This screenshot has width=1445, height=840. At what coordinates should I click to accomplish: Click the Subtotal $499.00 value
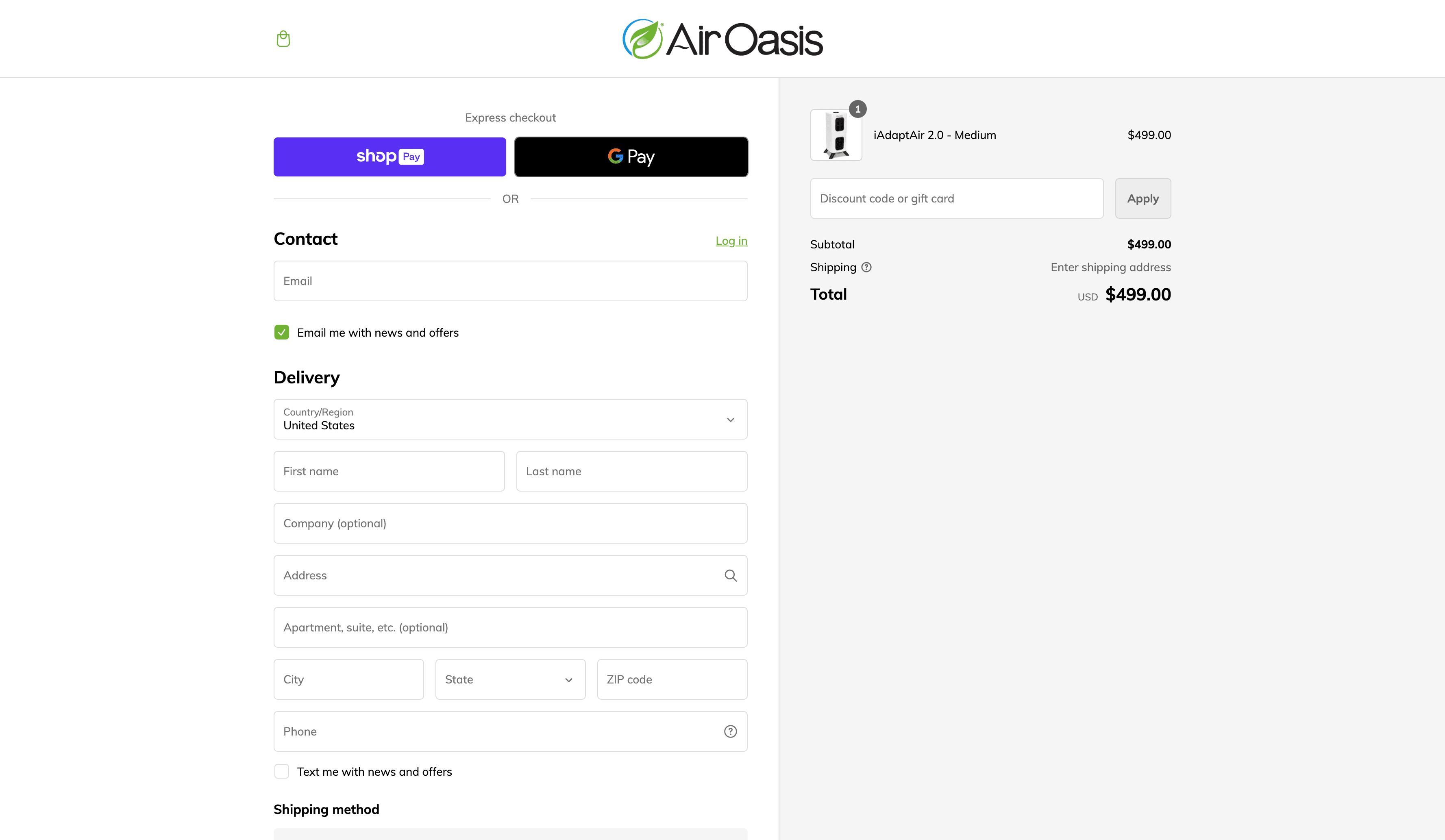tap(1149, 244)
